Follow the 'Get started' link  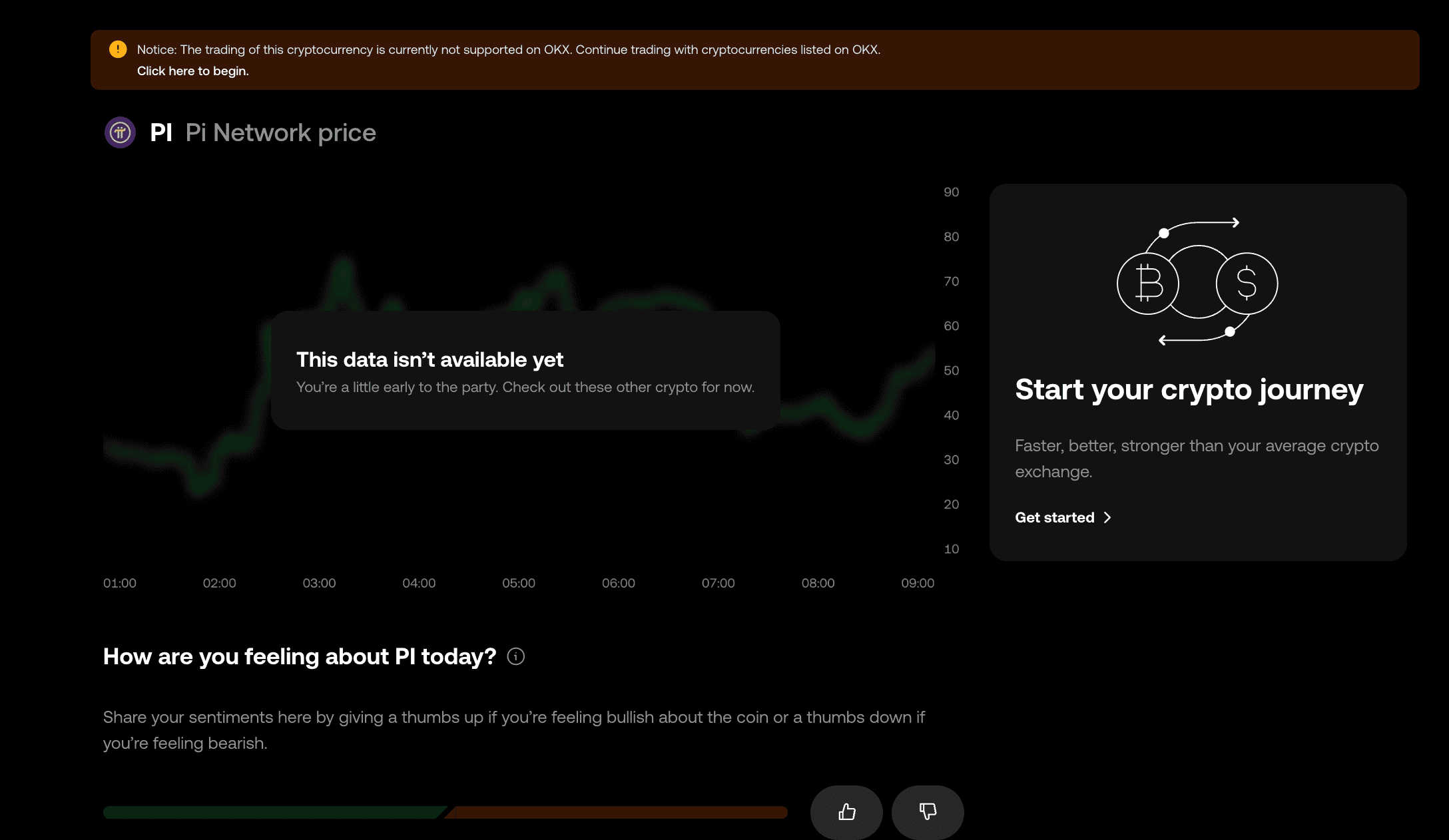(1055, 518)
